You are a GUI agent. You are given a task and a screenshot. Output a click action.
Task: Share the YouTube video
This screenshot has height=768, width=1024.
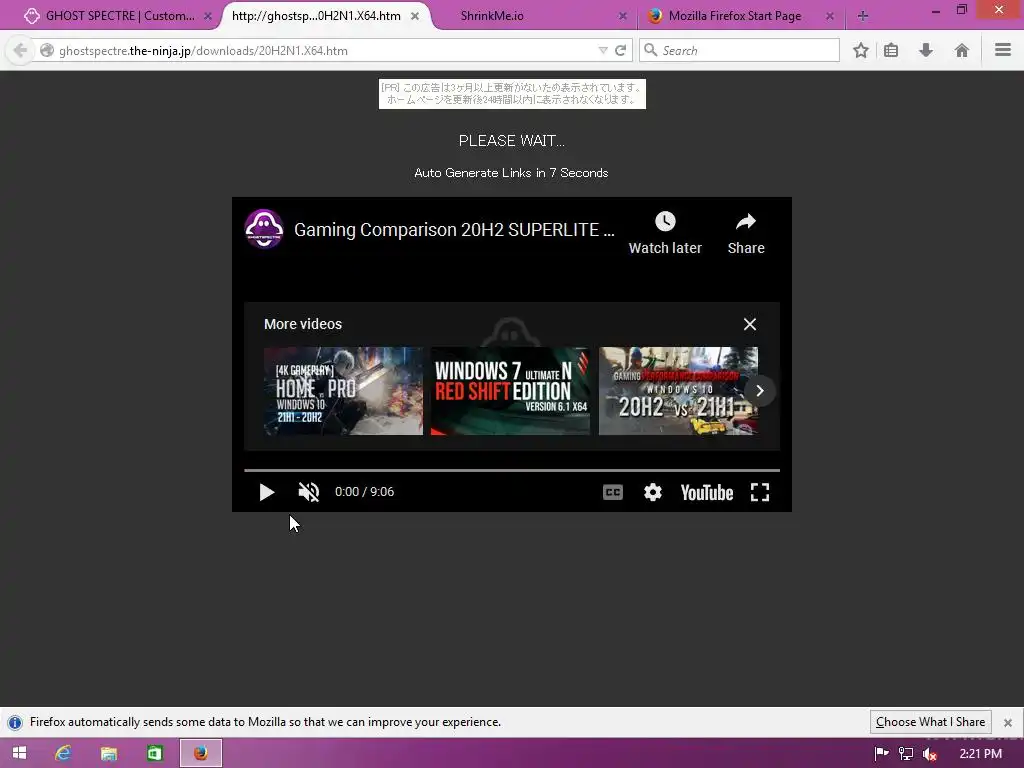click(746, 232)
